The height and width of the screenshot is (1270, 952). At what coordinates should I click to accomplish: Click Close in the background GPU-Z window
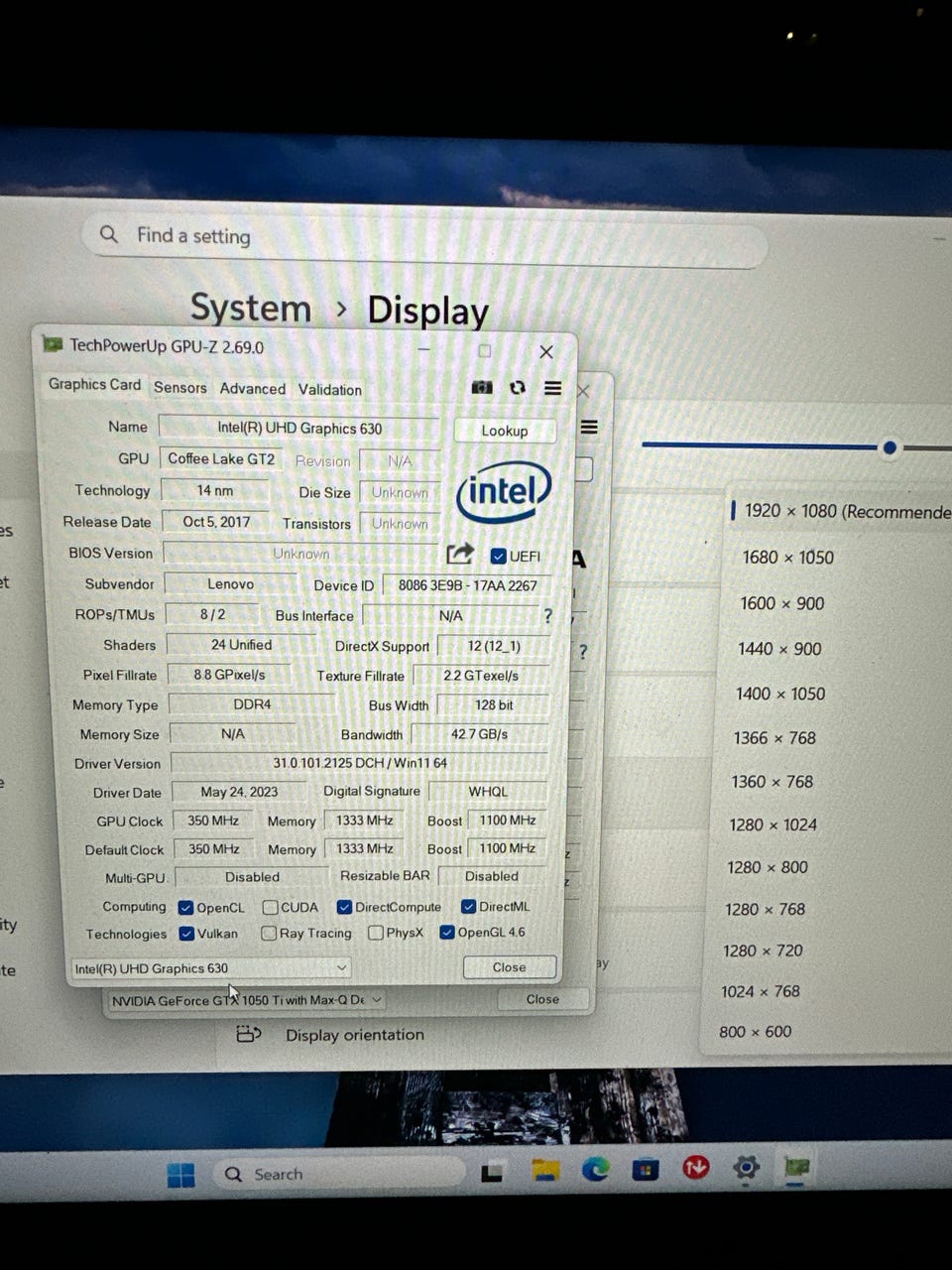tap(542, 999)
